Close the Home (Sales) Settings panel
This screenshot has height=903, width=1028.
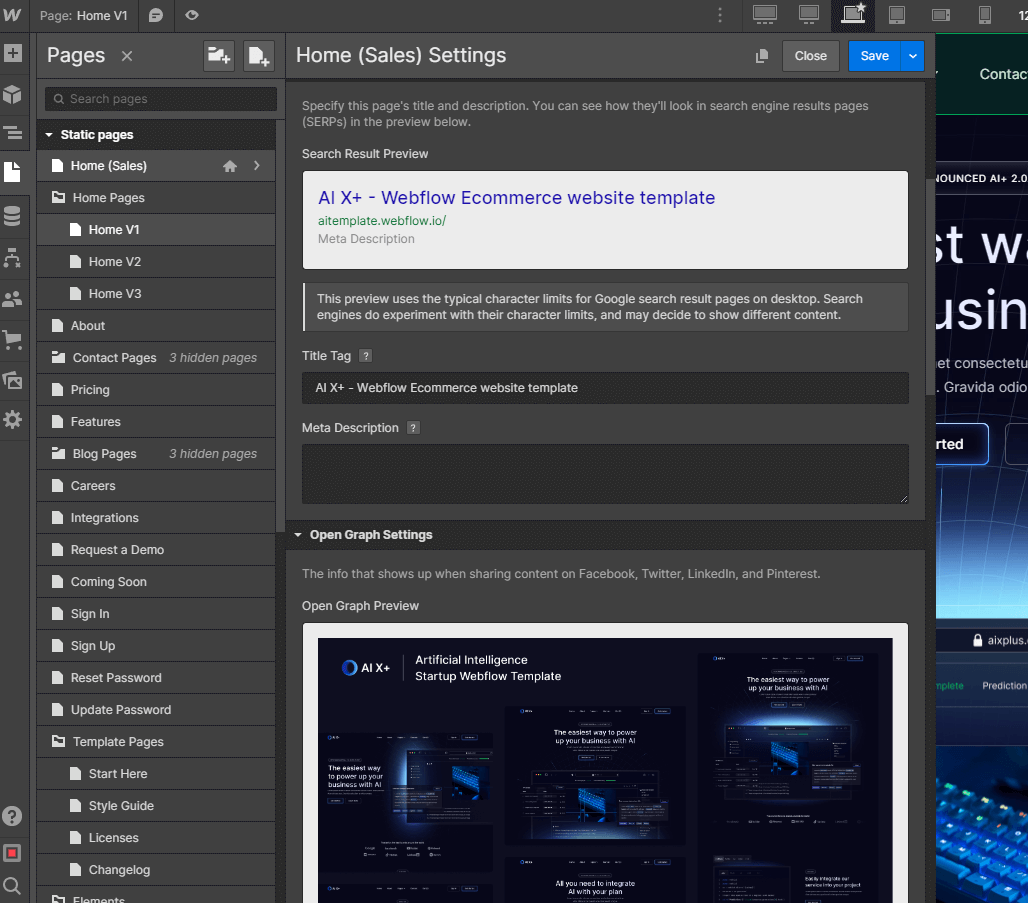pyautogui.click(x=810, y=56)
